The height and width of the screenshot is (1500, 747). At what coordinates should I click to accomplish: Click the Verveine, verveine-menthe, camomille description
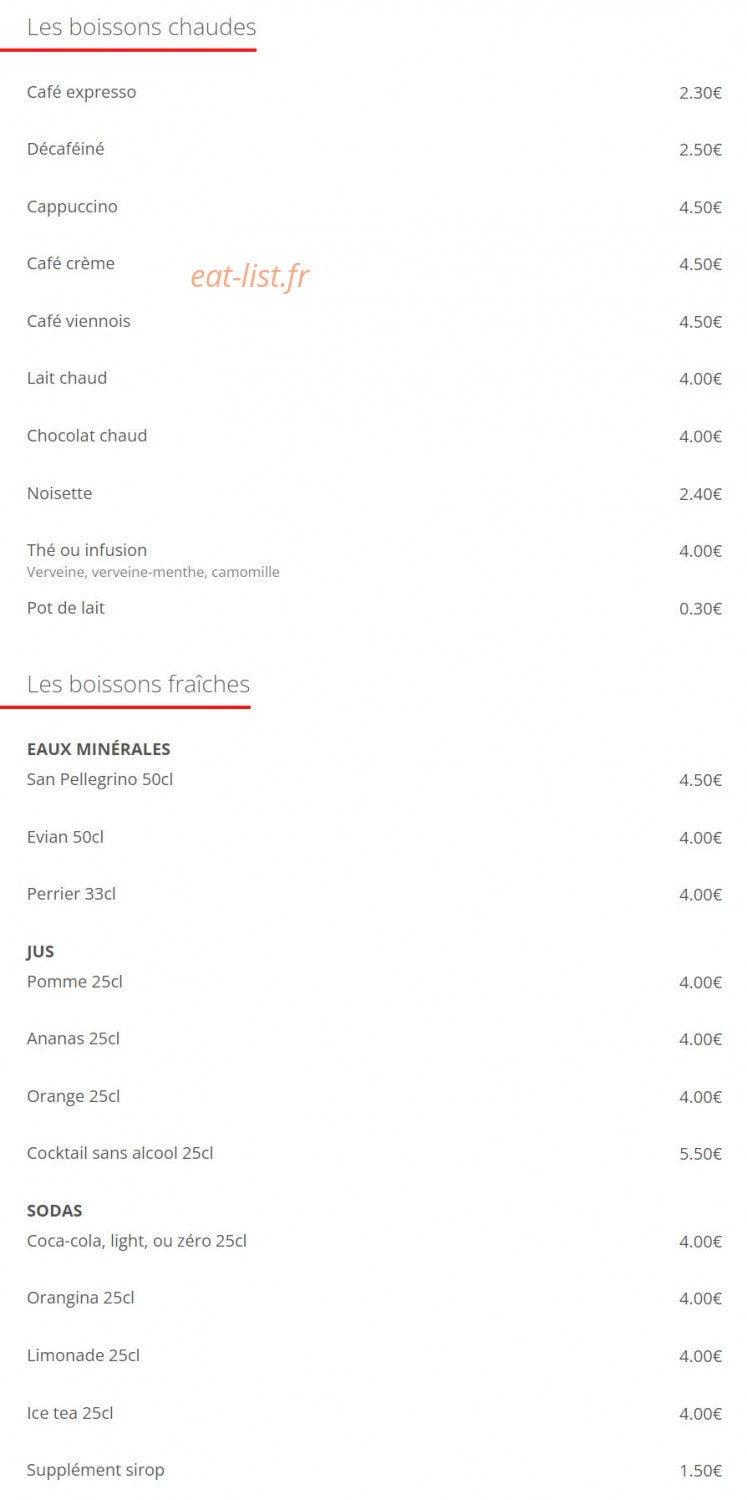[153, 572]
